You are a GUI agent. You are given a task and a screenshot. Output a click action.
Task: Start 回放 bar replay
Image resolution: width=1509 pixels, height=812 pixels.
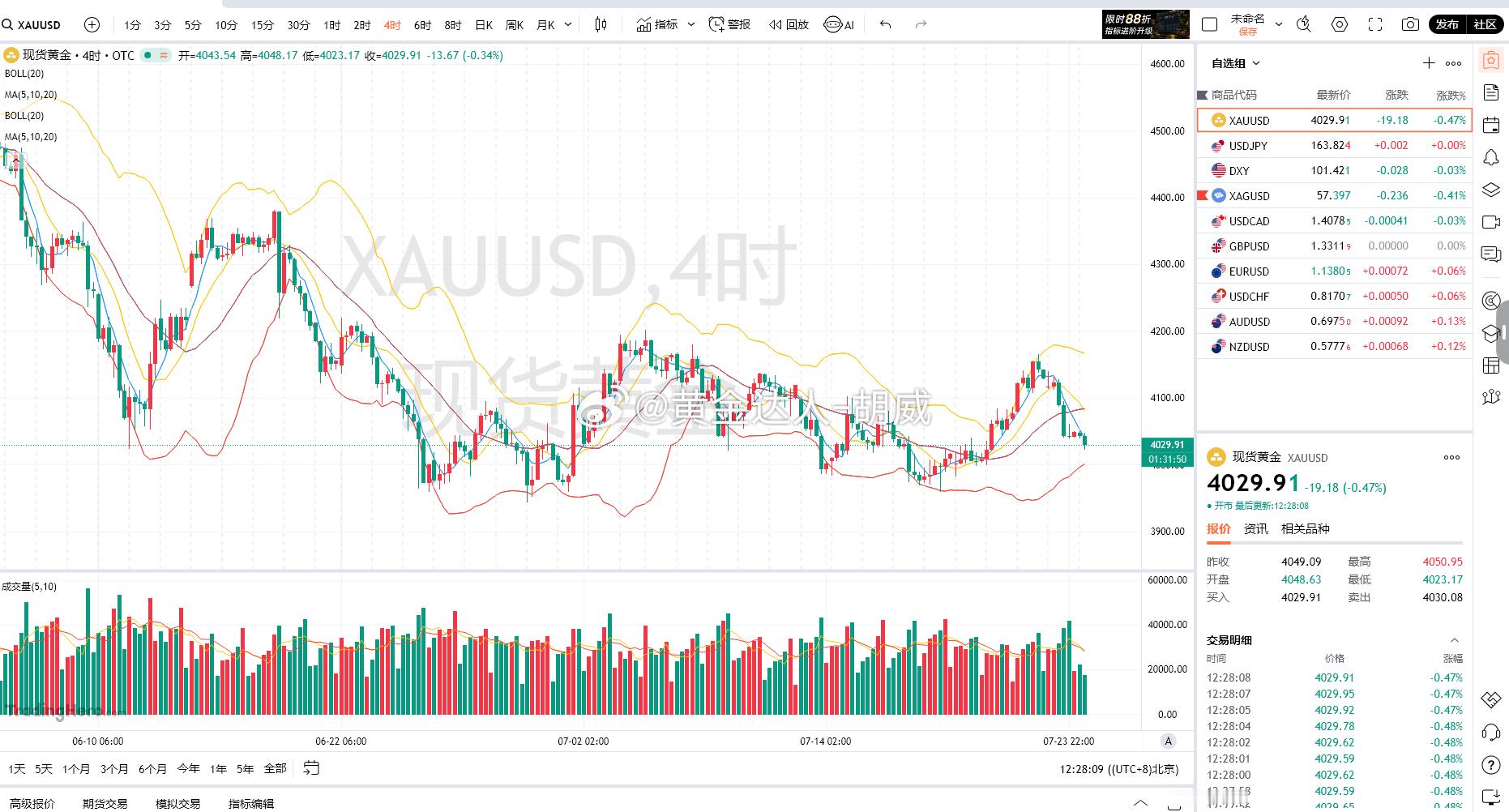tap(789, 25)
